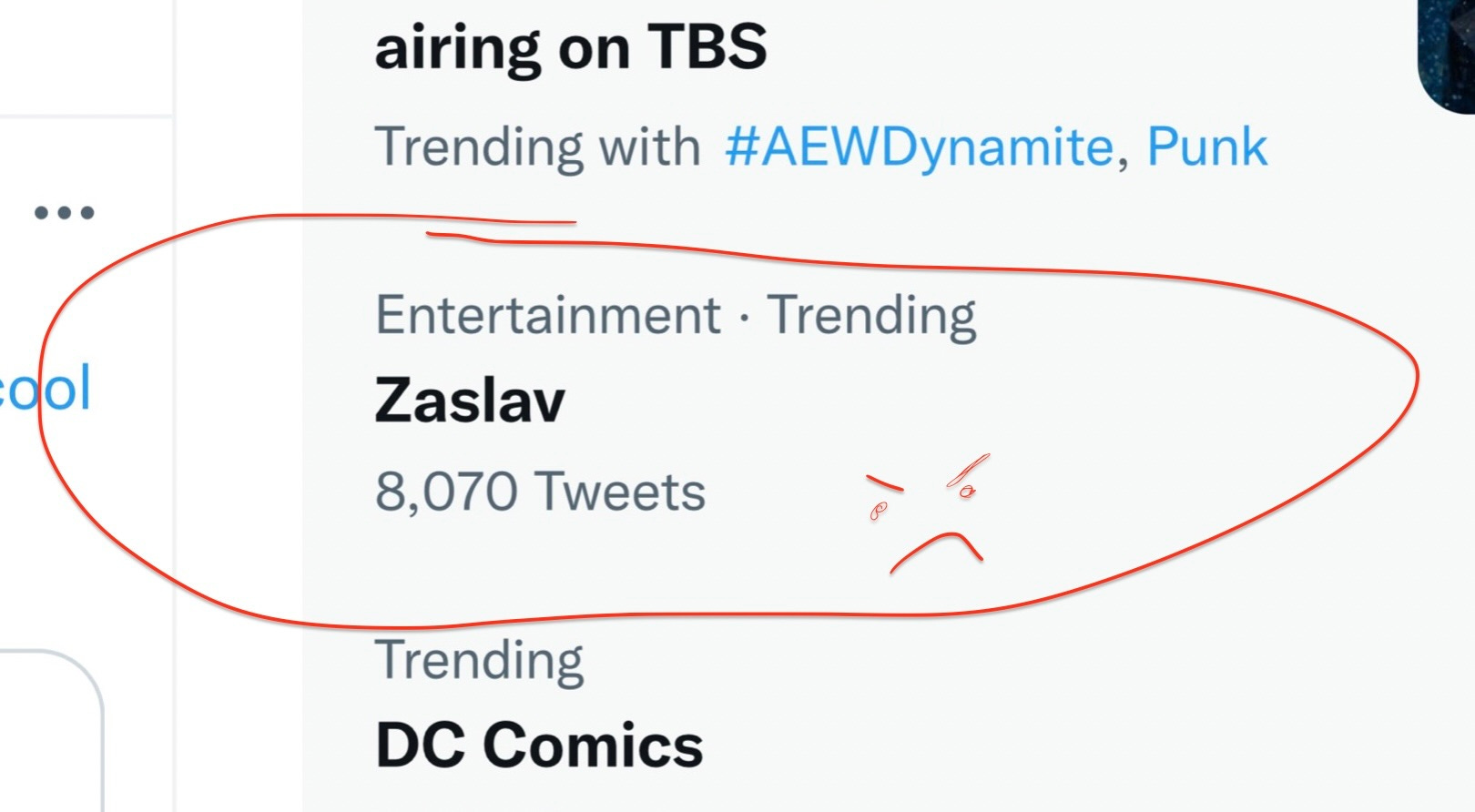This screenshot has height=812, width=1475.
Task: Click the partially visible blue 'cool' link
Action: pos(46,389)
